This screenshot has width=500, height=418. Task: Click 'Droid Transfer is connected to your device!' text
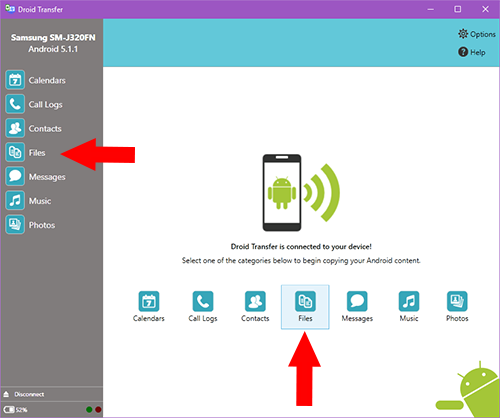click(301, 247)
